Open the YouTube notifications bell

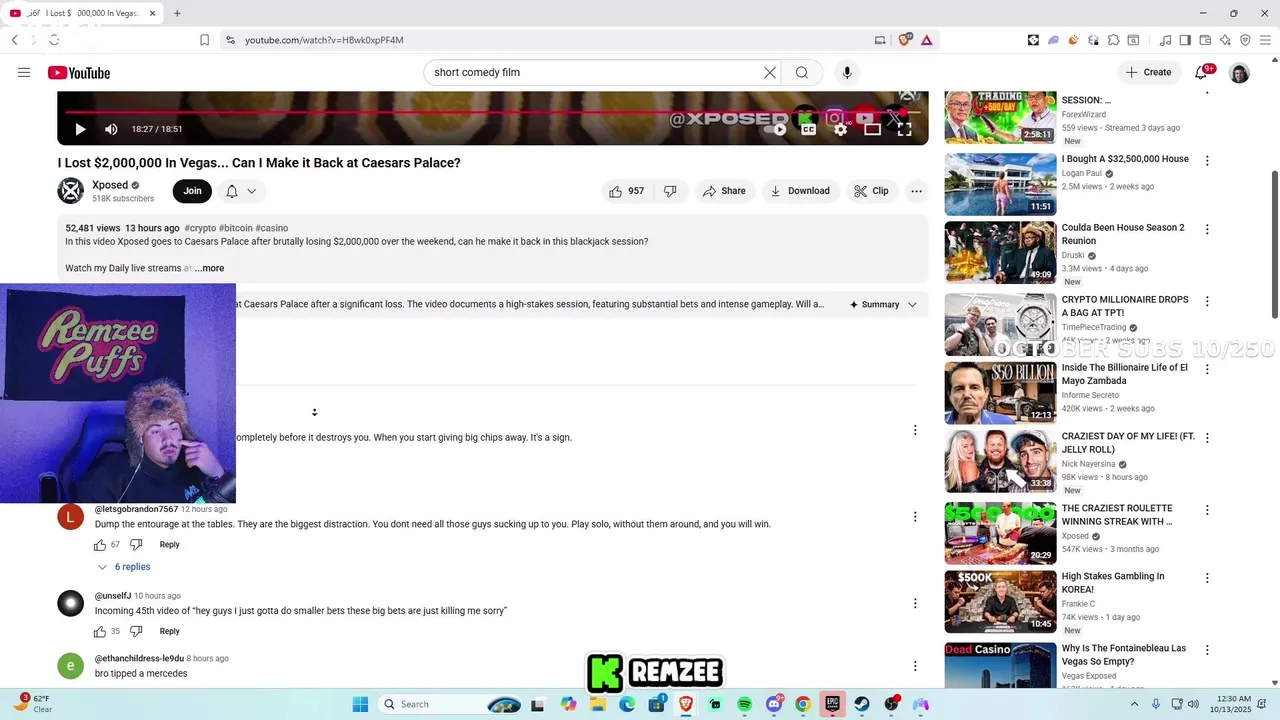pos(1201,72)
